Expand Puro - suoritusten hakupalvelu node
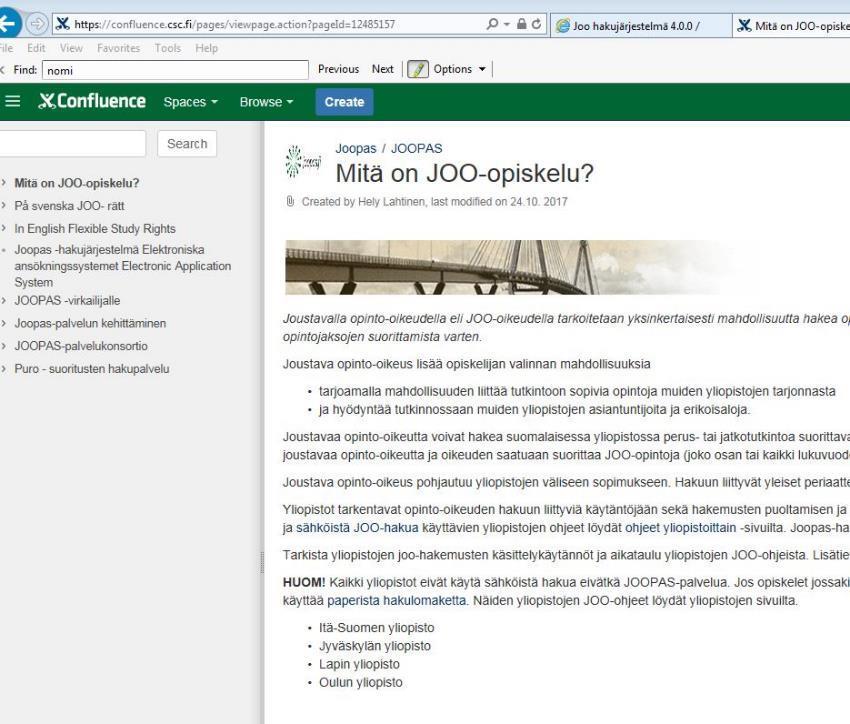This screenshot has width=850, height=724. pos(4,369)
